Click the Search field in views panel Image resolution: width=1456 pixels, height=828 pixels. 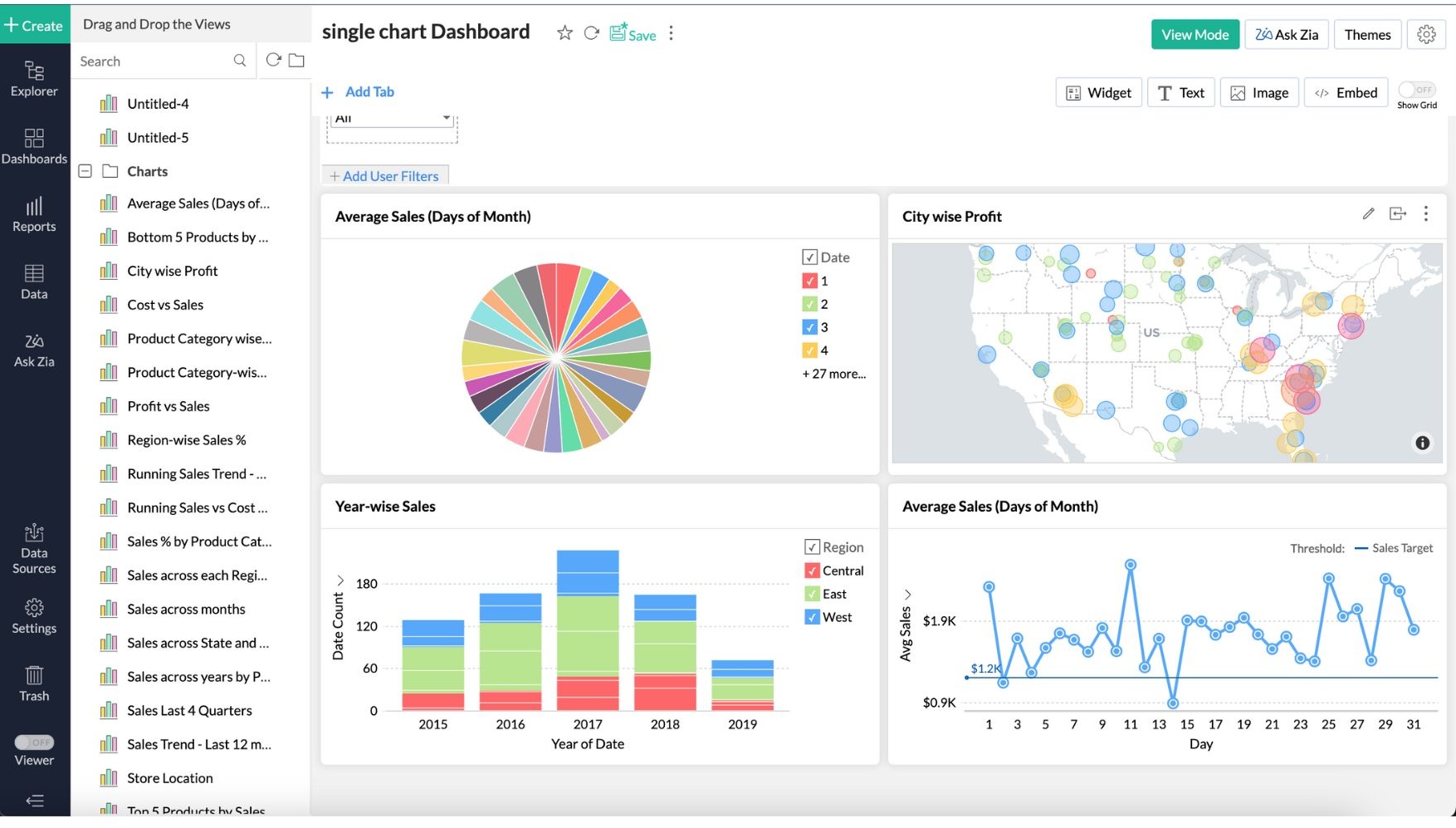(154, 61)
